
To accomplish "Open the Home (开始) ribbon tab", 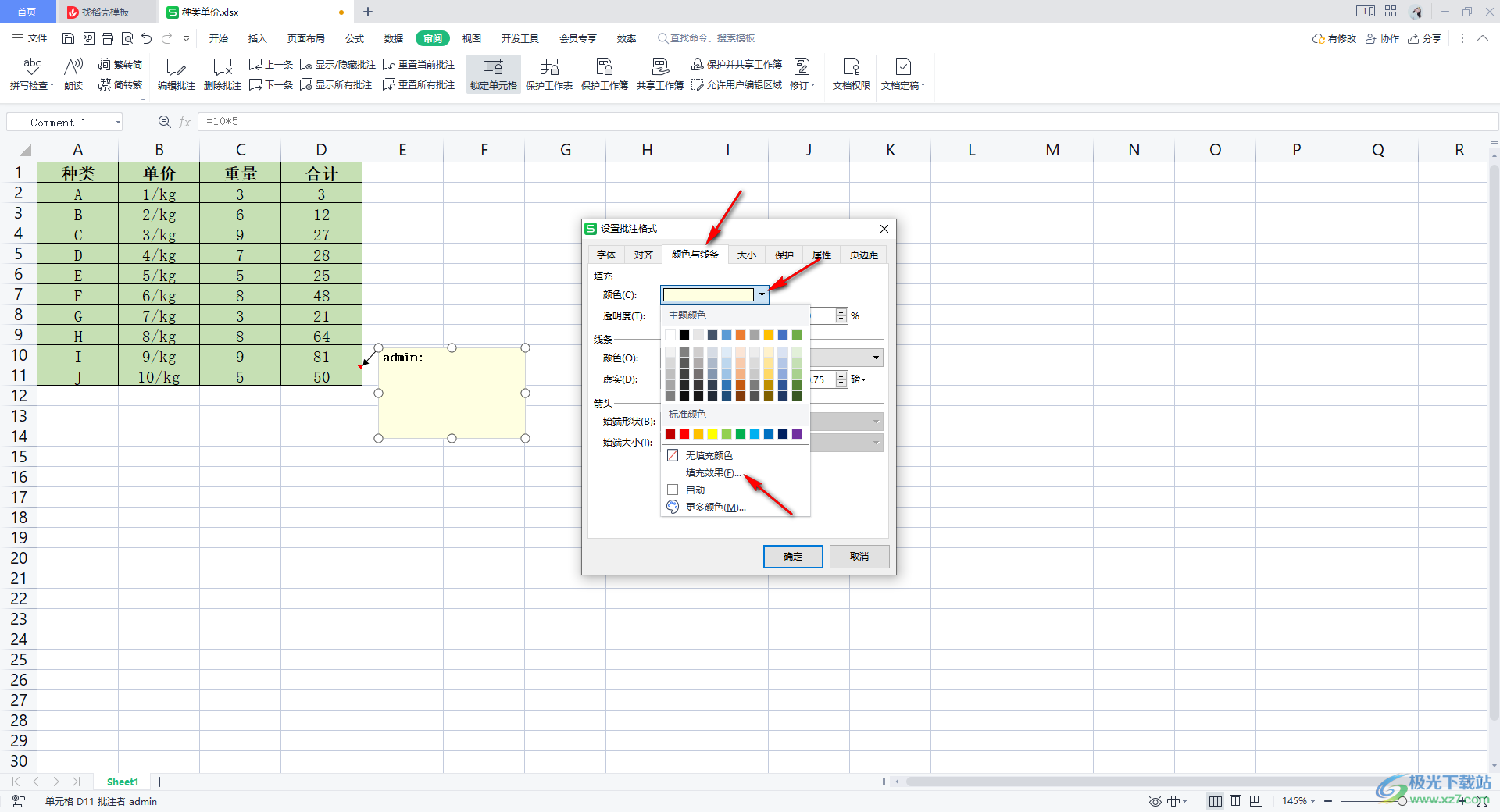I will [x=219, y=38].
